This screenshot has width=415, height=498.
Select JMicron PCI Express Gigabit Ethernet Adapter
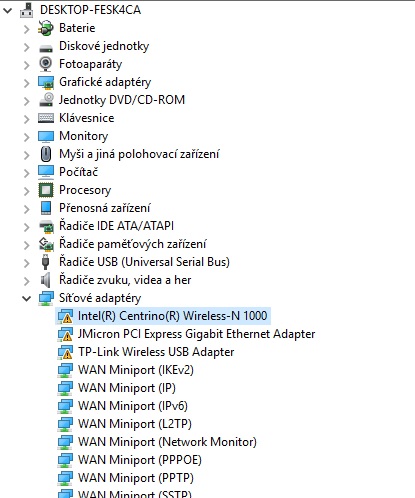click(x=196, y=334)
